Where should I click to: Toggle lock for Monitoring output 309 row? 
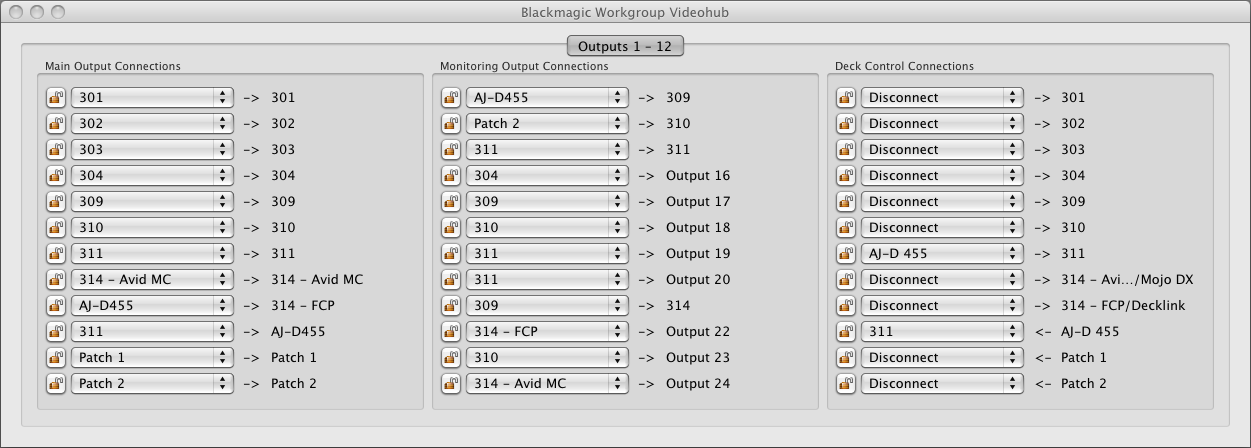tap(451, 98)
